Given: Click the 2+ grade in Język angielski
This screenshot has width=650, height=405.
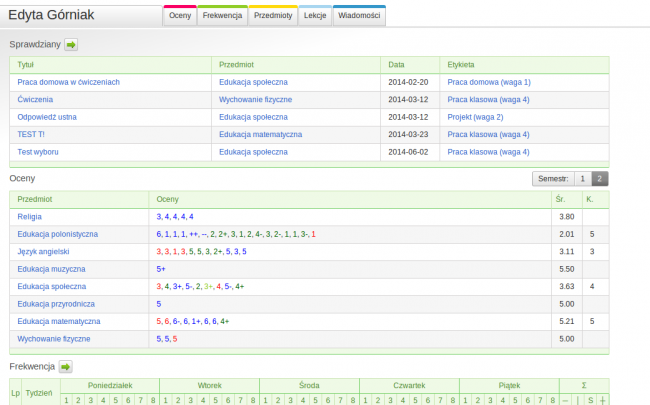Looking at the screenshot, I should click(218, 251).
